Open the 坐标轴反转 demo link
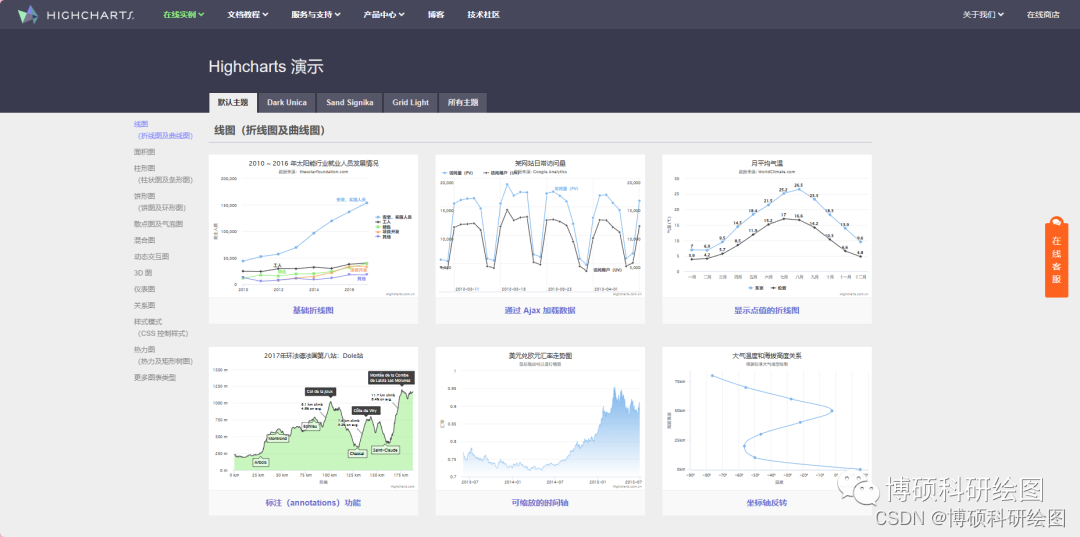Screen dimensions: 1080x537 767,503
